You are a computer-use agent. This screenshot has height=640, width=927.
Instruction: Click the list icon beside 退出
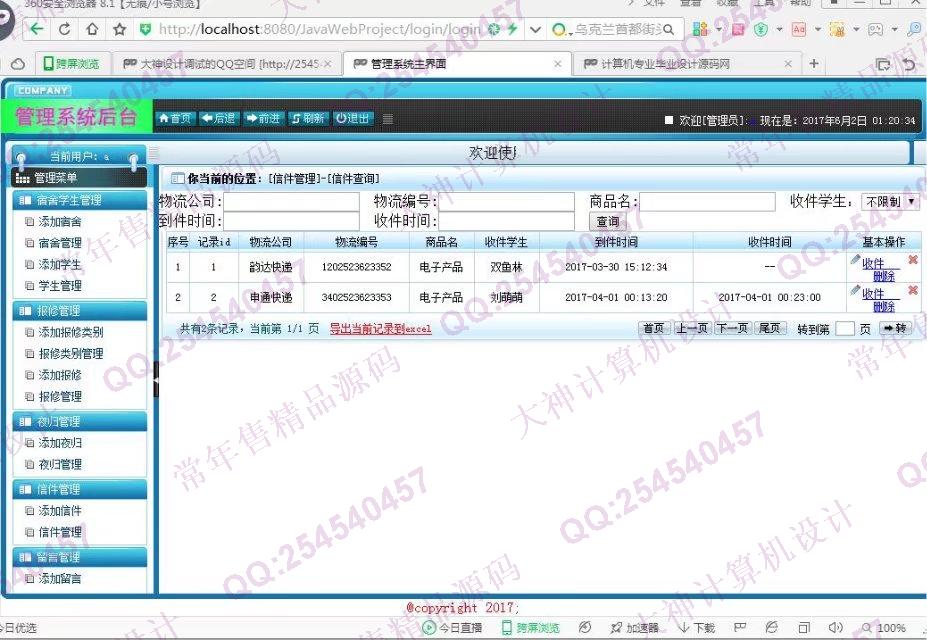pos(388,119)
